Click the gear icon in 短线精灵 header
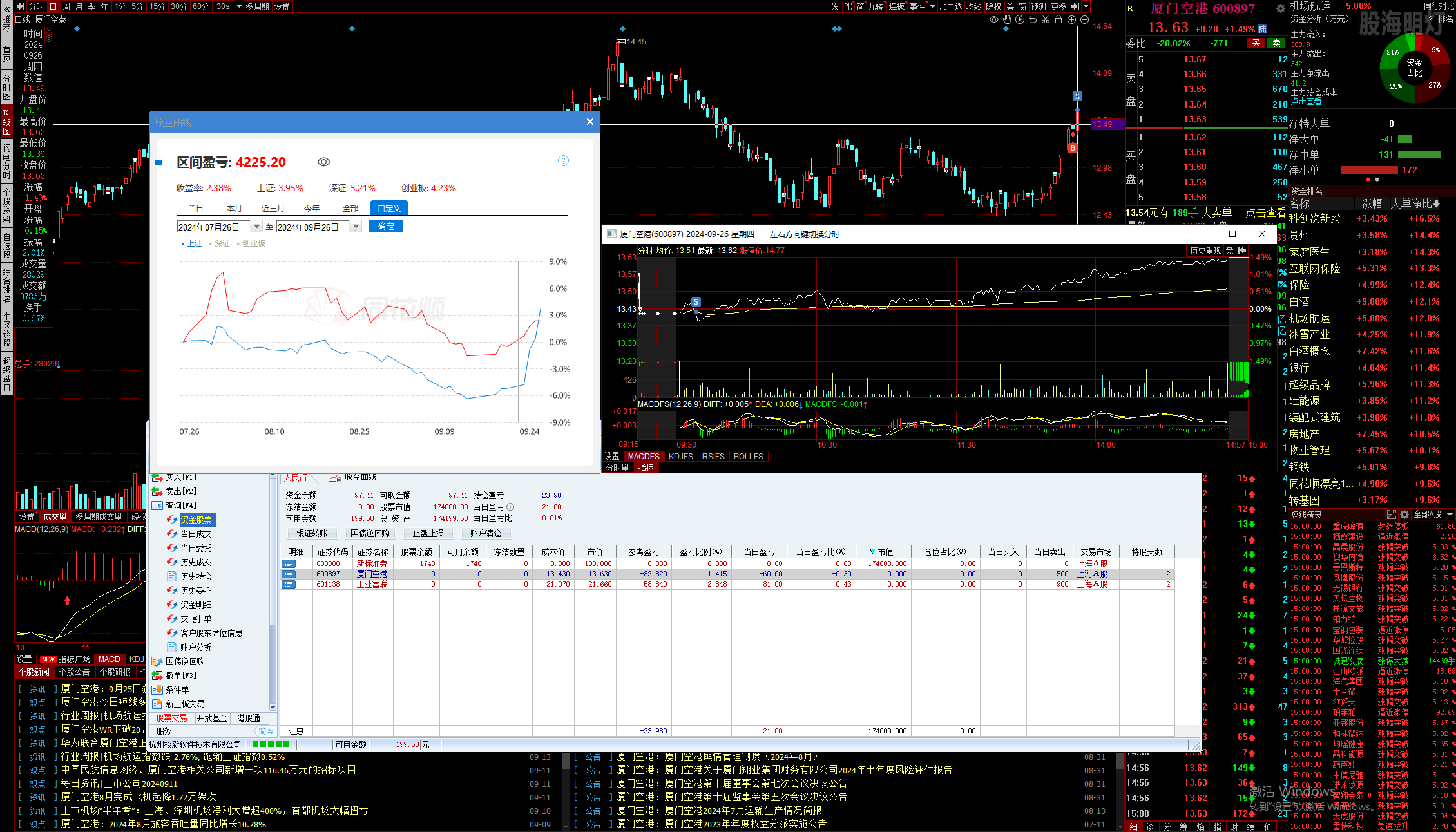The height and width of the screenshot is (832, 1456). tap(1404, 515)
